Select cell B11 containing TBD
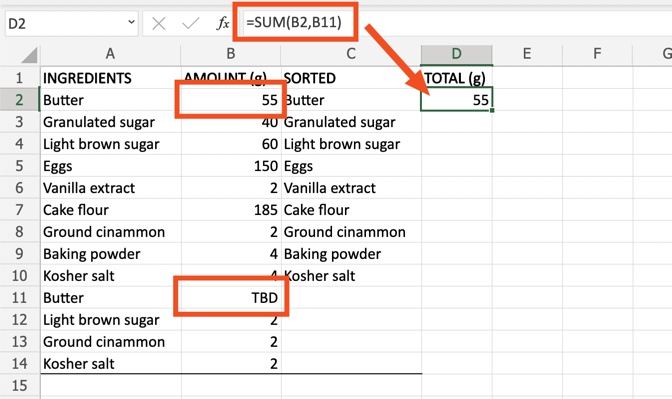The width and height of the screenshot is (672, 399). tap(231, 297)
